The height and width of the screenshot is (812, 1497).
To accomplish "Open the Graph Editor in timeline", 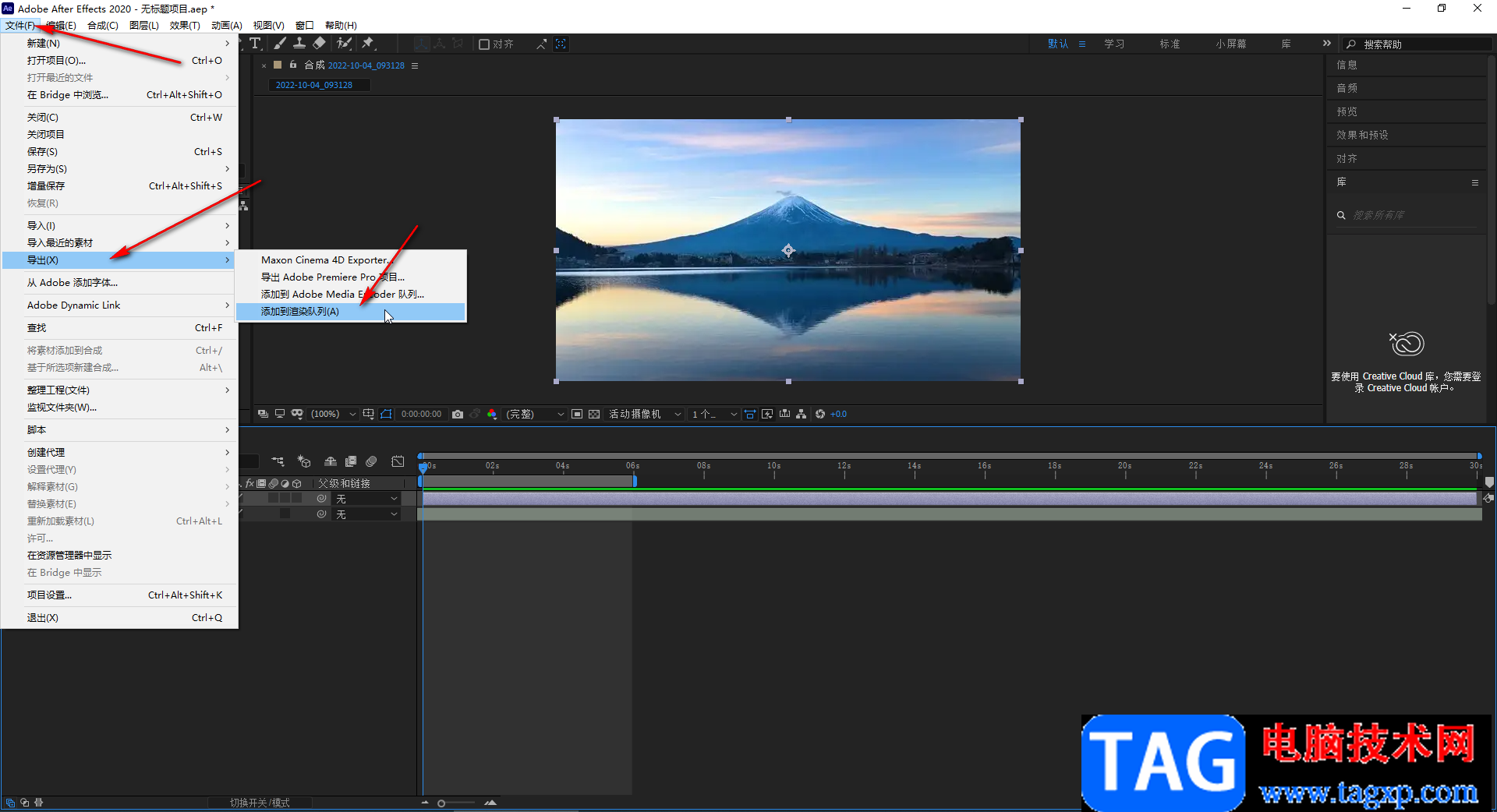I will 398,461.
